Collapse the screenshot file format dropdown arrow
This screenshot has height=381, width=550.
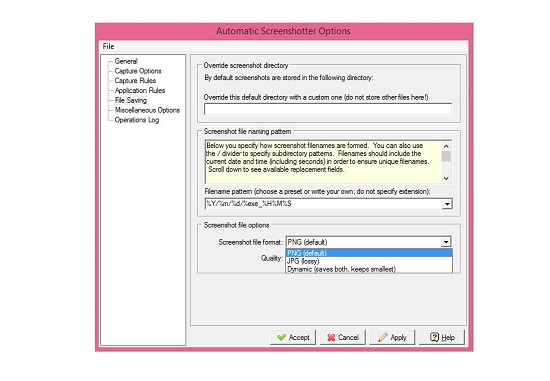coord(446,242)
